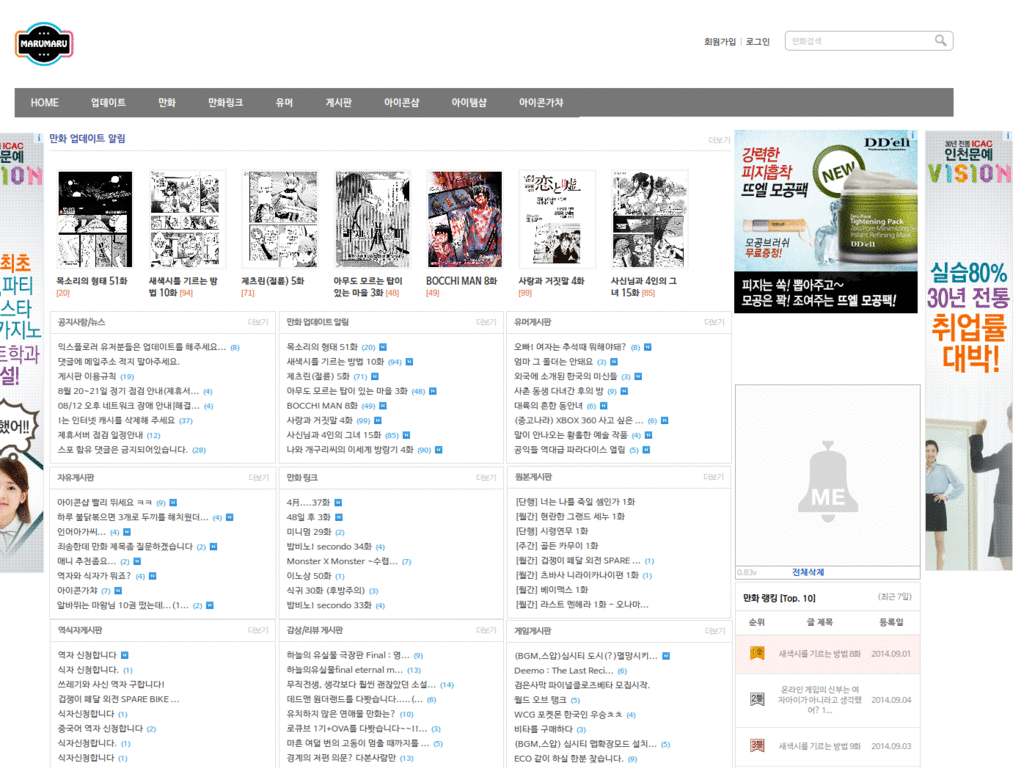Open thumbnail for 사랑과 거짓말 4화
The height and width of the screenshot is (768, 1024).
tap(556, 219)
